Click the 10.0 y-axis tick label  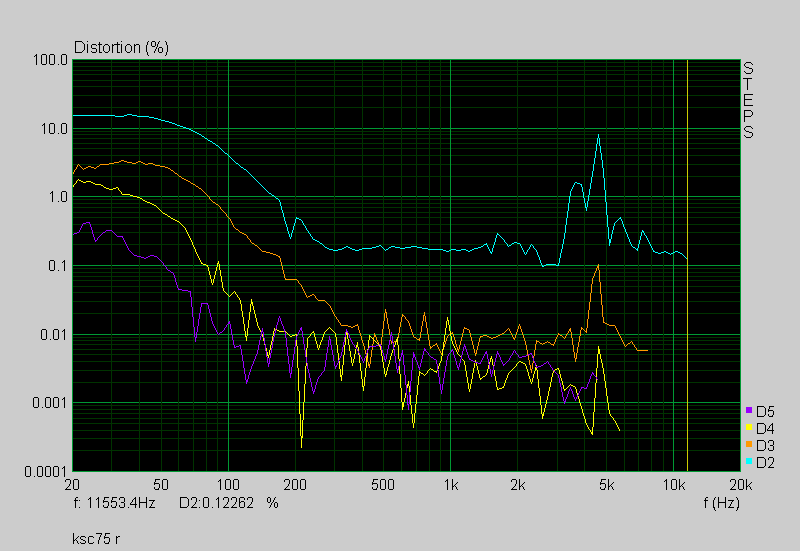tap(54, 129)
